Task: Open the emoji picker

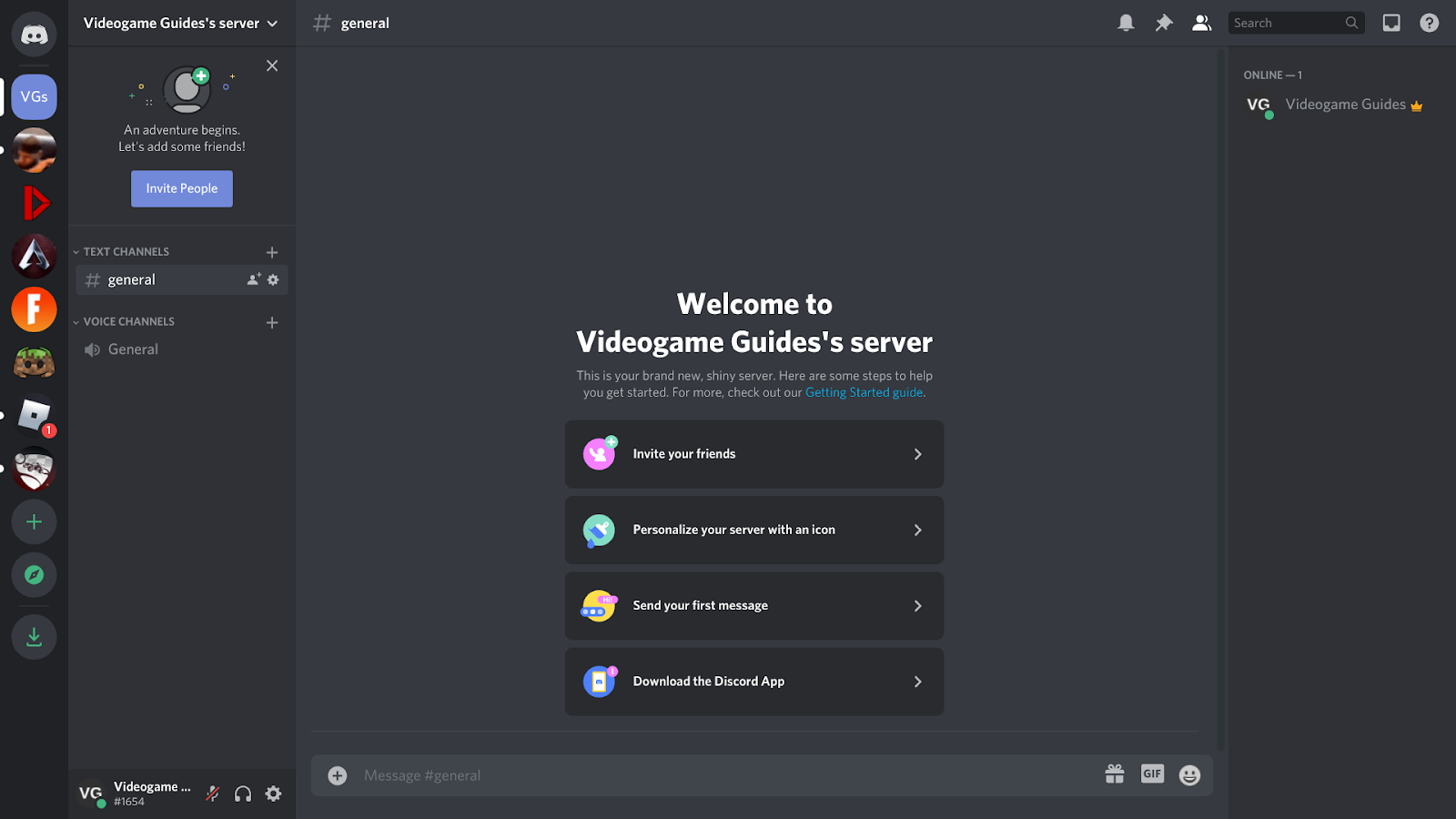Action: (1189, 774)
